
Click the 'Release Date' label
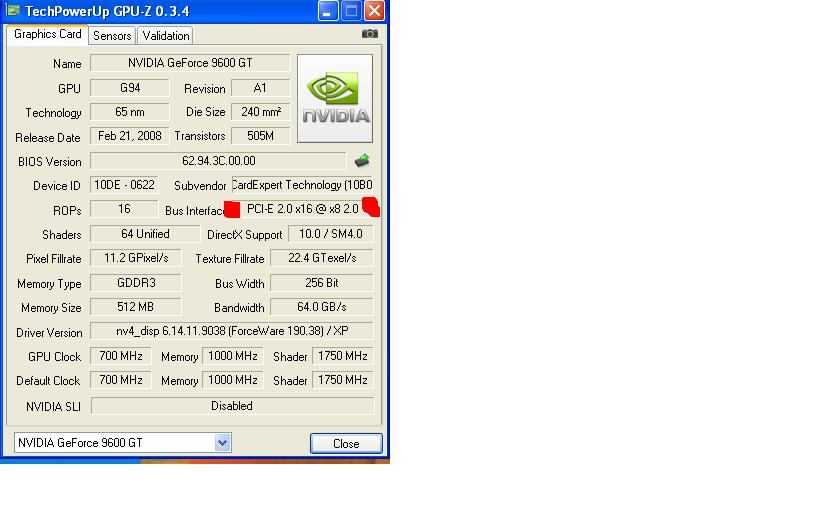pyautogui.click(x=48, y=138)
